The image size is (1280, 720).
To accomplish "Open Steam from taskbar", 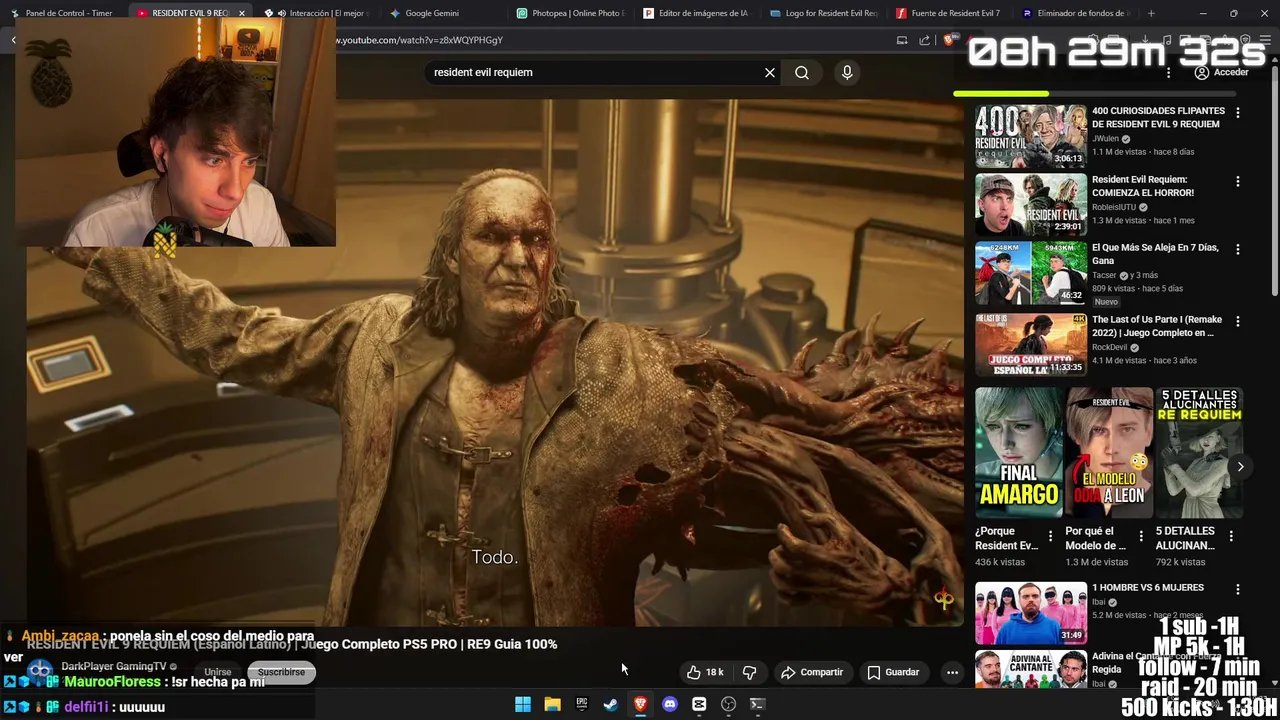I will click(611, 704).
